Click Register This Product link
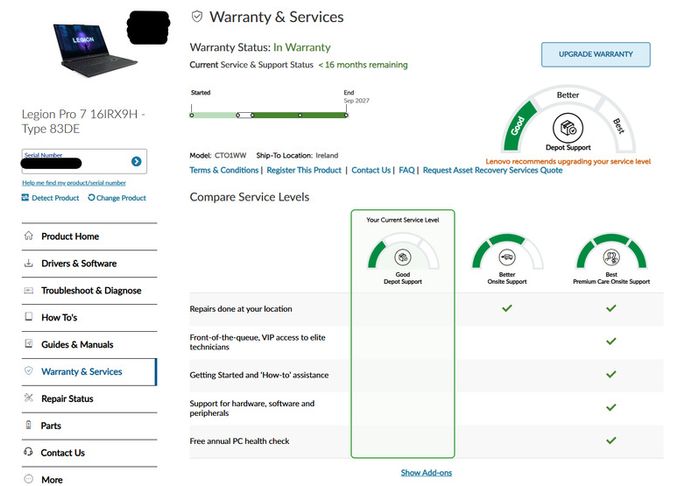Image resolution: width=700 pixels, height=486 pixels. click(304, 170)
